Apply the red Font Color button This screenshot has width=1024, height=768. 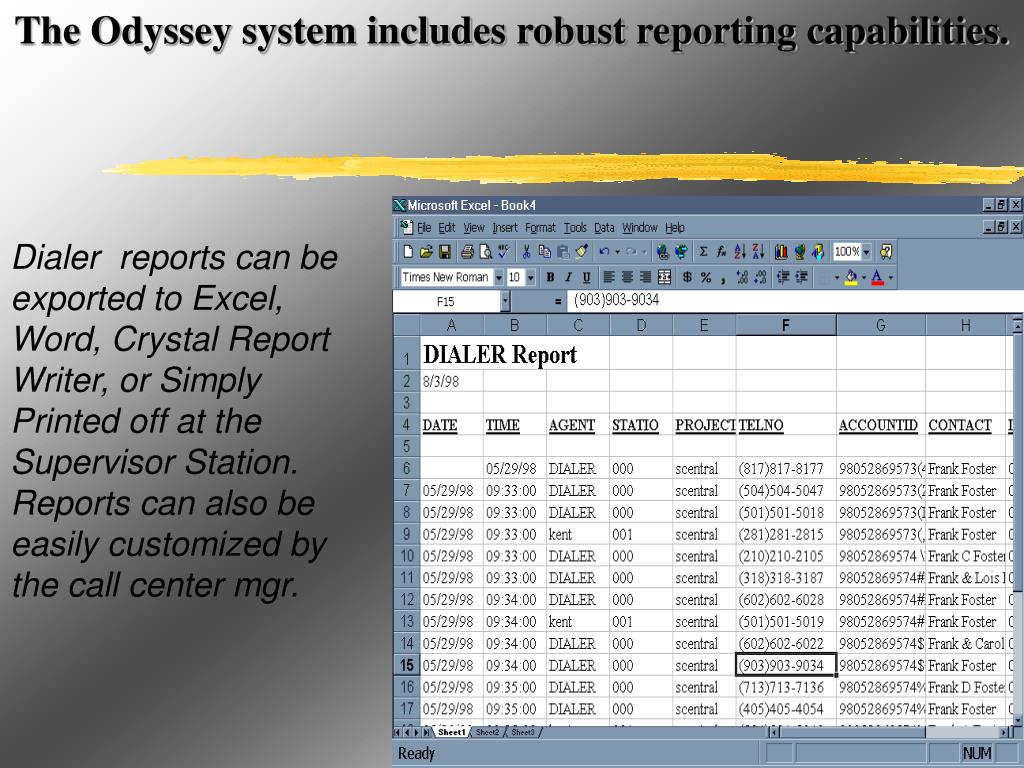pos(878,278)
